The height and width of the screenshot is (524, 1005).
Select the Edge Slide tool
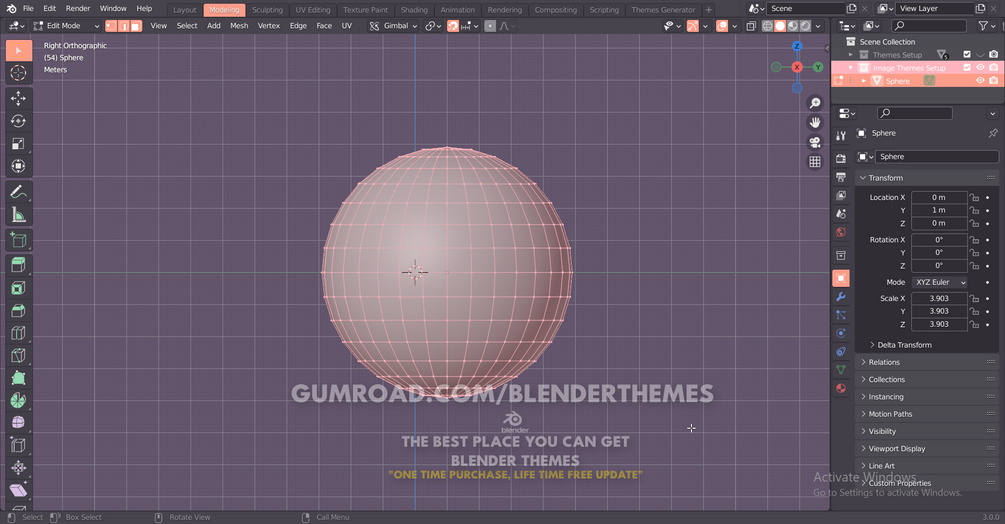19,445
